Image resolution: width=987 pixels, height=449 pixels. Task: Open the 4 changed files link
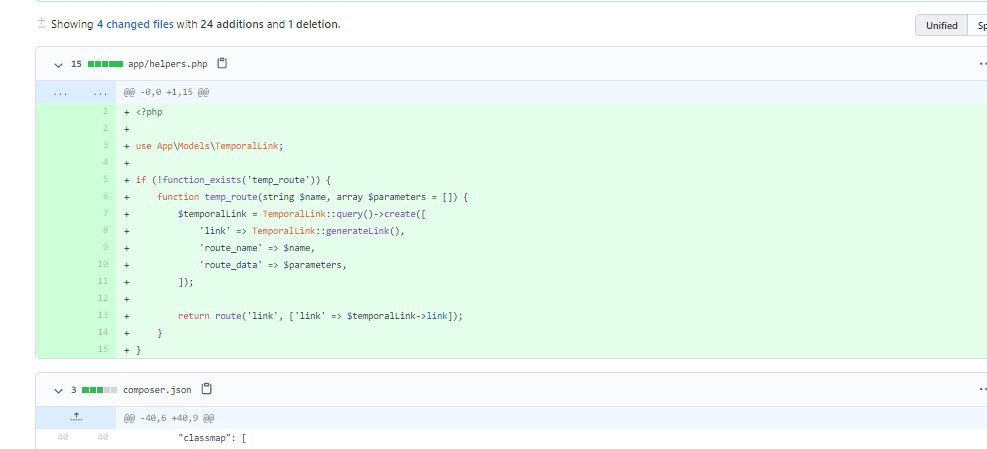135,24
